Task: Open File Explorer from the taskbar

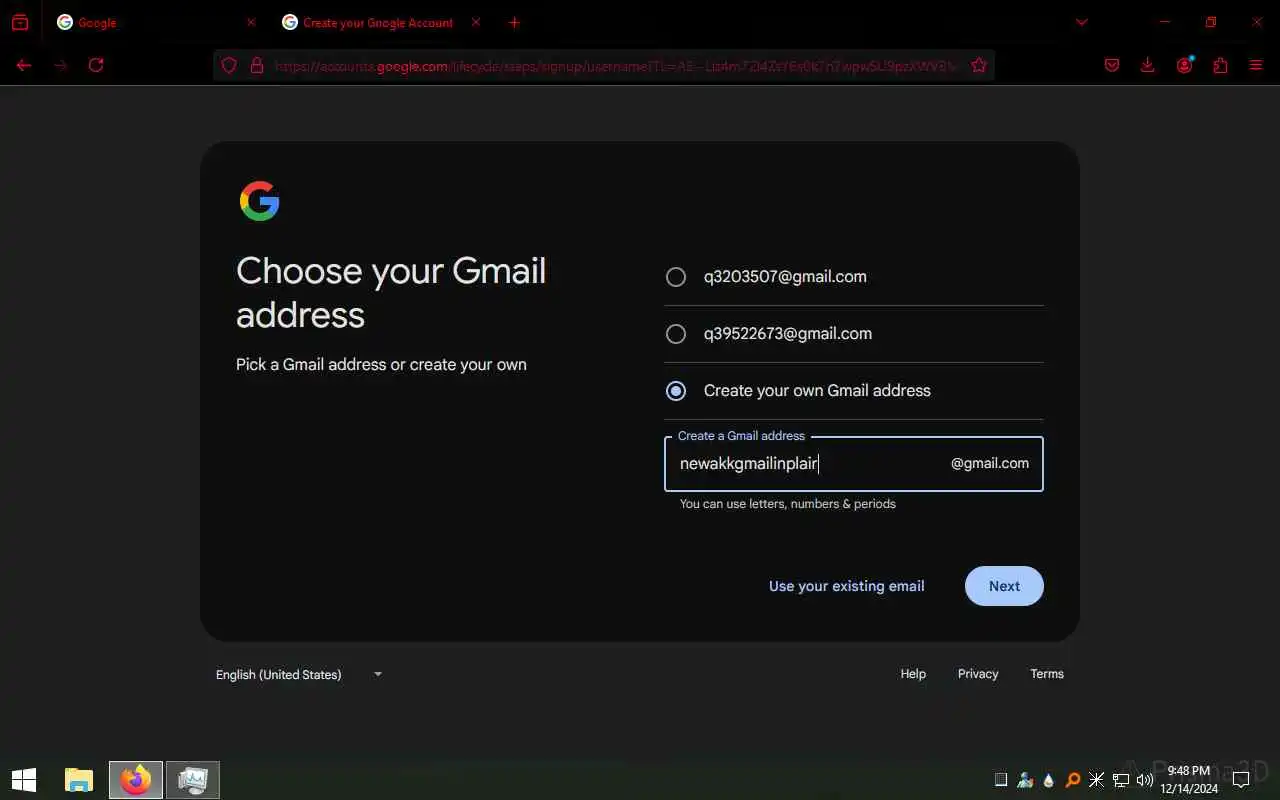Action: (79, 780)
